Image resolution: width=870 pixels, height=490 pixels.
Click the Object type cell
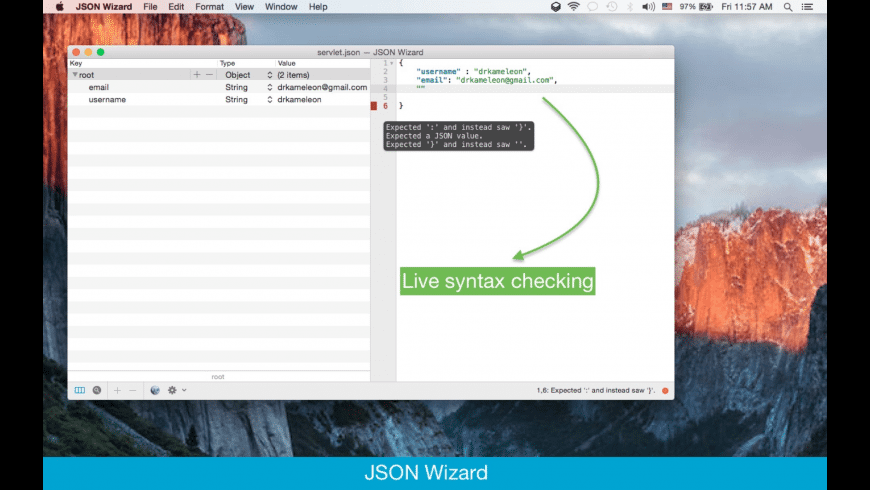point(237,75)
